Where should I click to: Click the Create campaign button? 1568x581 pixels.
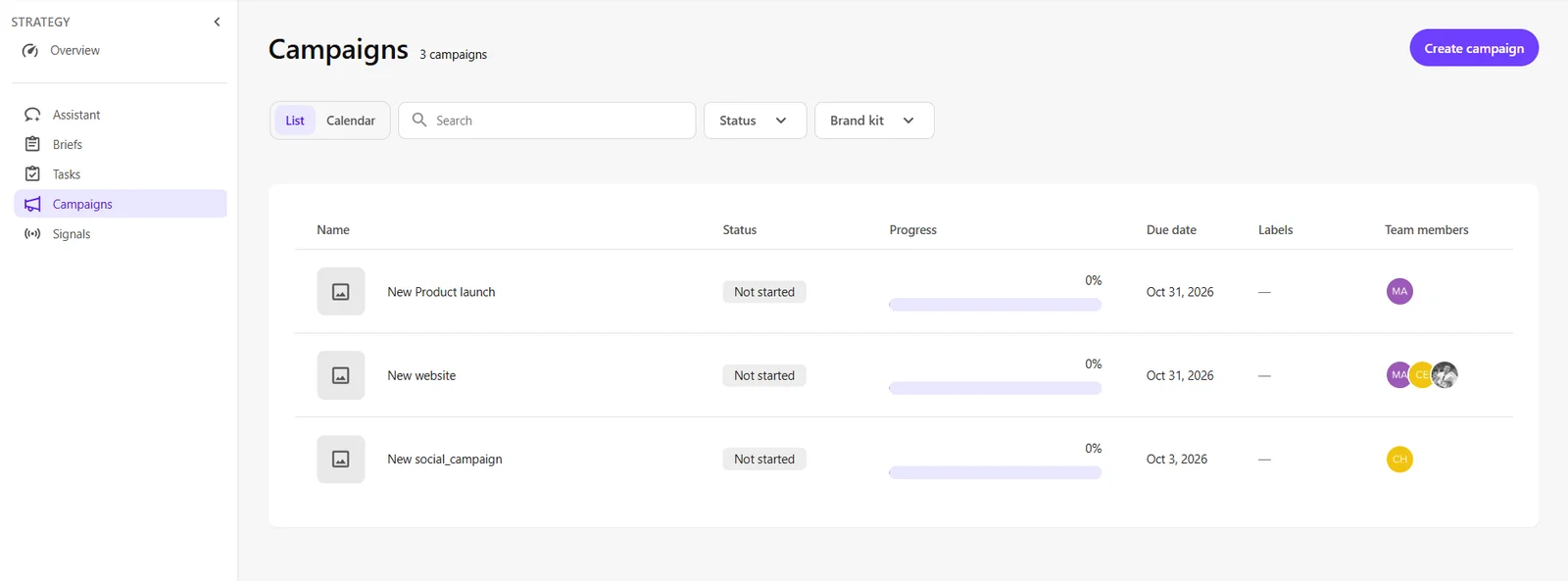coord(1474,48)
